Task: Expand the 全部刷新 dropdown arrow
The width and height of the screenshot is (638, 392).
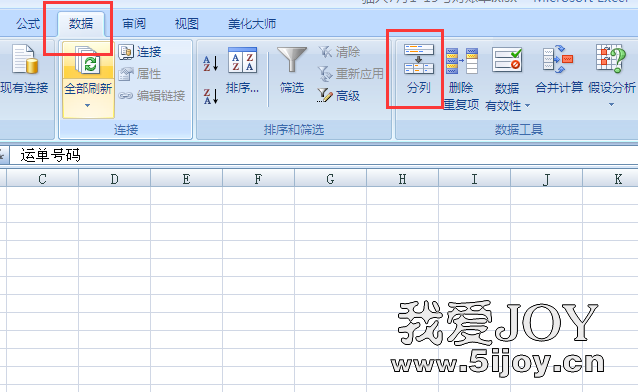Action: point(87,106)
